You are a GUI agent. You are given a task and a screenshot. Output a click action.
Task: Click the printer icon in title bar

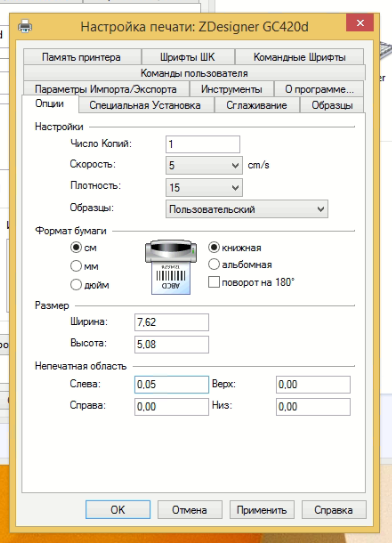[25, 26]
